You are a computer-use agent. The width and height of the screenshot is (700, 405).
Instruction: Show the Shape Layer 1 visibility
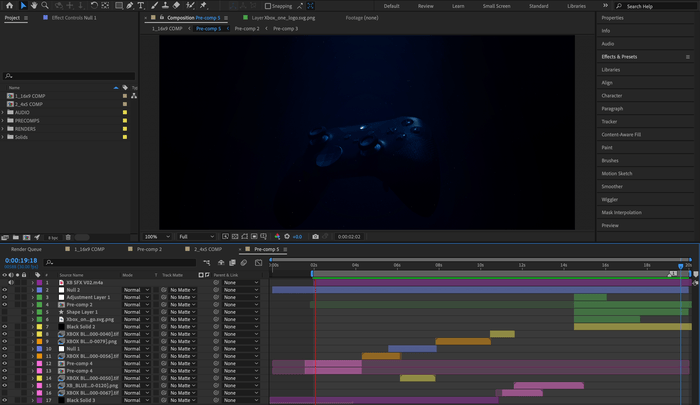pos(4,312)
